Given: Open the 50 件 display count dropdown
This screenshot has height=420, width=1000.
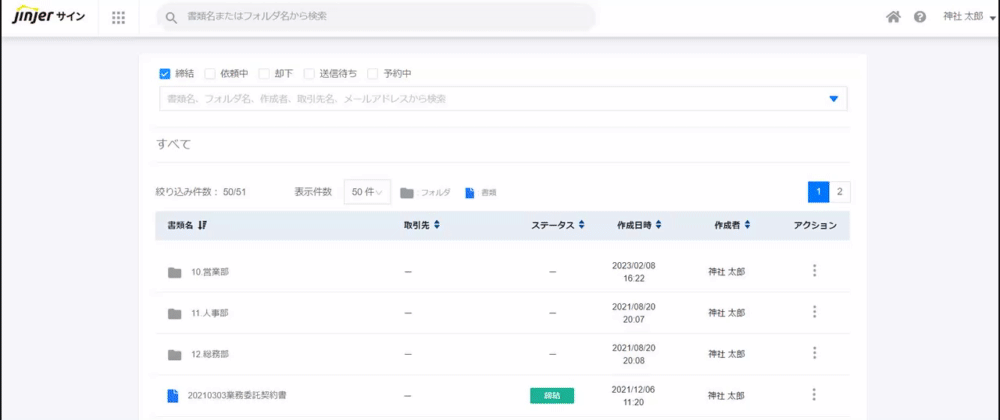Looking at the screenshot, I should 367,192.
